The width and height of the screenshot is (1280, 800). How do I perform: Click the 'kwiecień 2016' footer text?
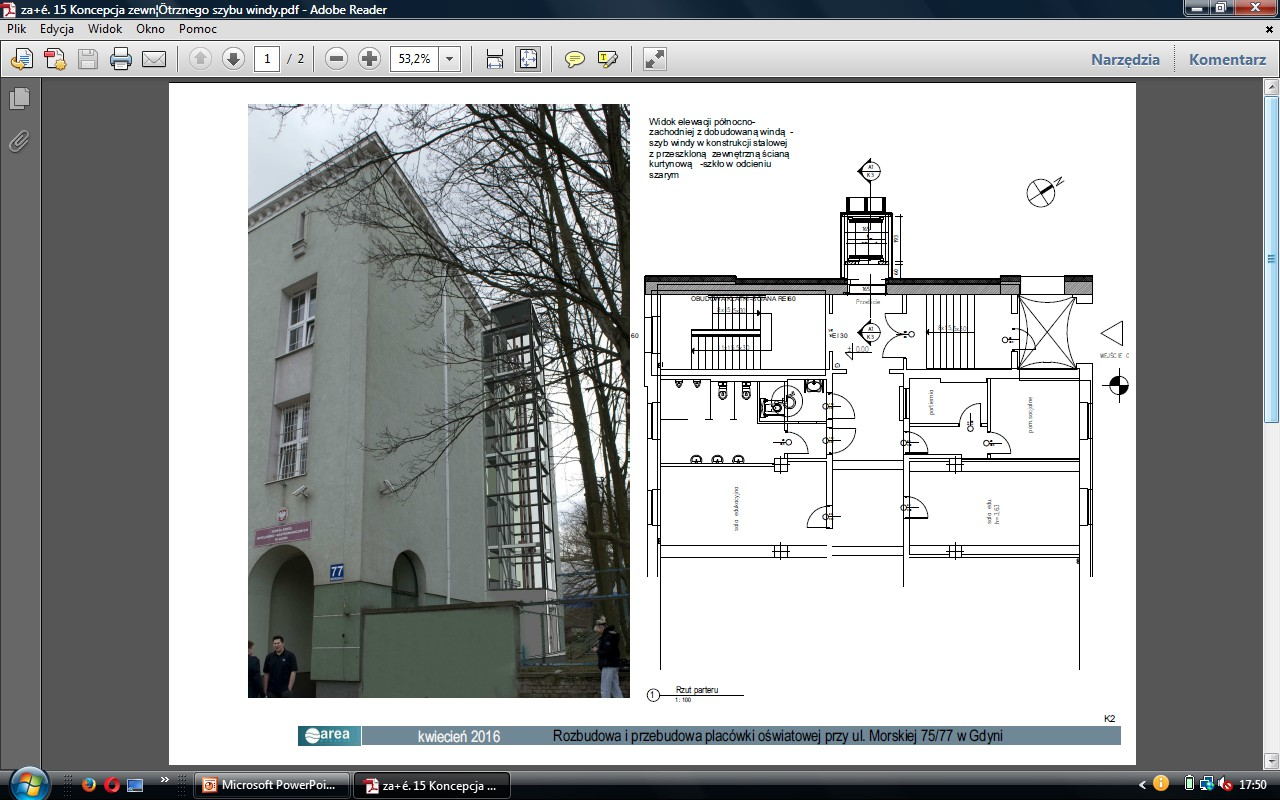click(459, 737)
